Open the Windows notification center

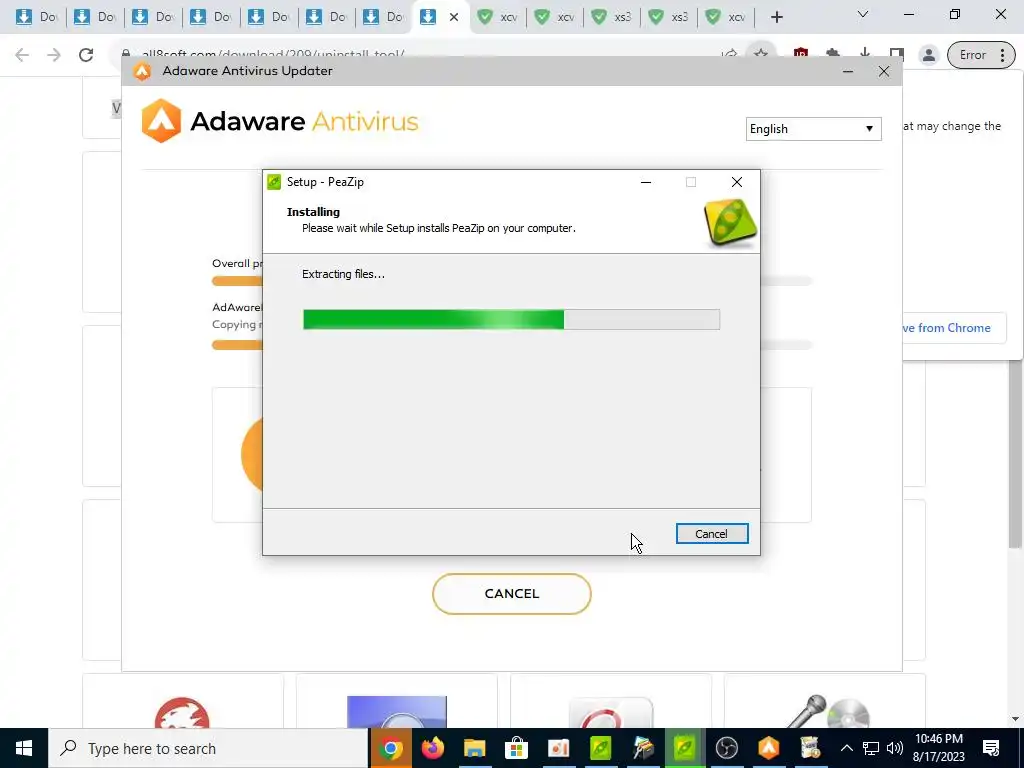tap(991, 748)
